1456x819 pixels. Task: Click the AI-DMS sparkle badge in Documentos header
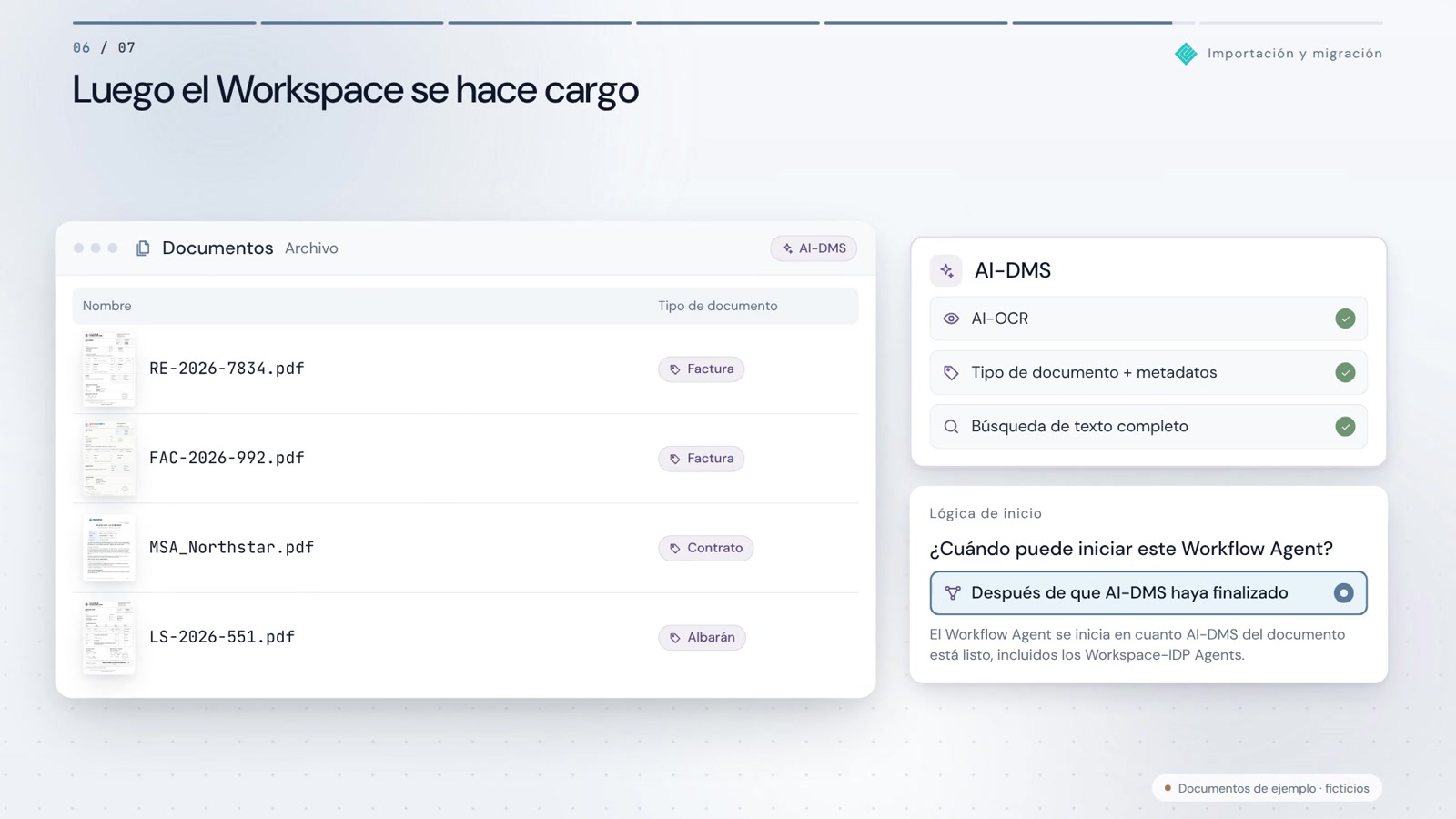point(814,248)
